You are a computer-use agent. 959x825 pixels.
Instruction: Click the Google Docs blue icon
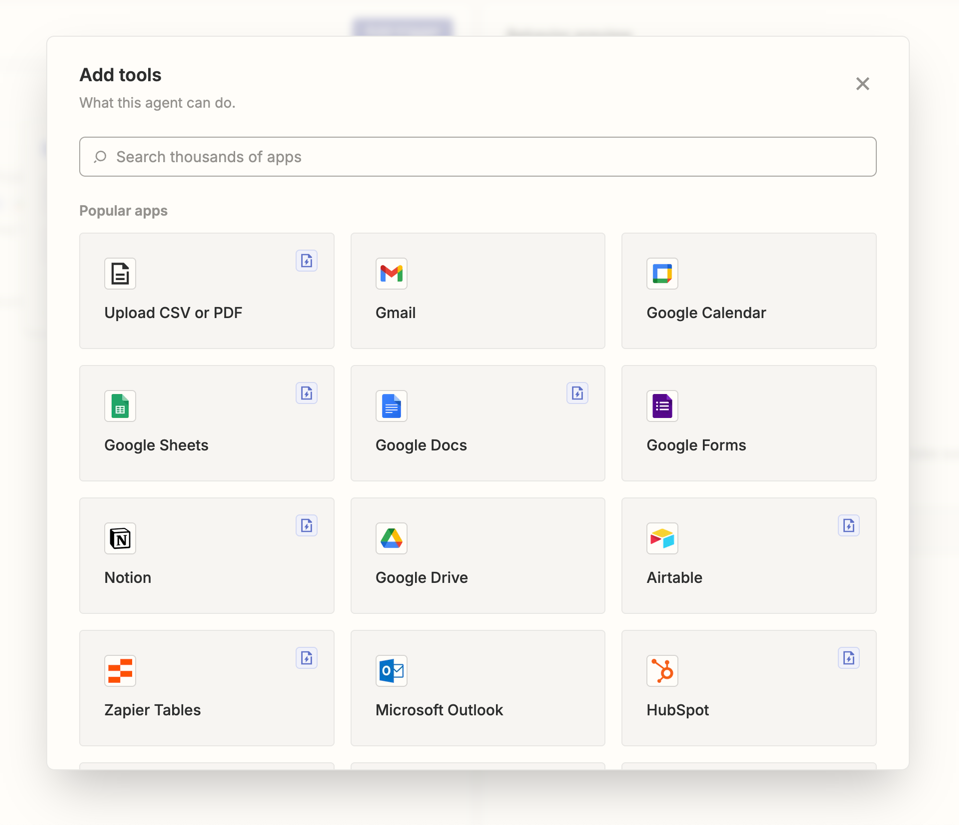391,406
